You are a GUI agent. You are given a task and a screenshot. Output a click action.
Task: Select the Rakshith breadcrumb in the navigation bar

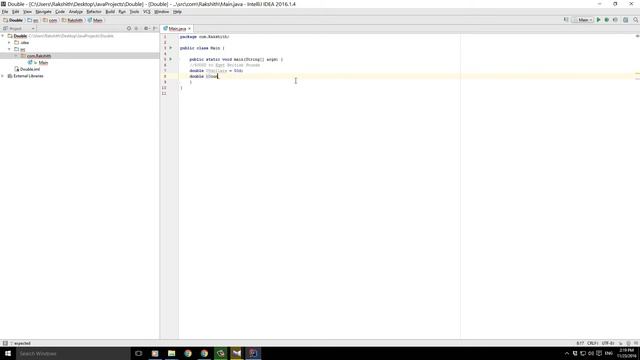[73, 20]
